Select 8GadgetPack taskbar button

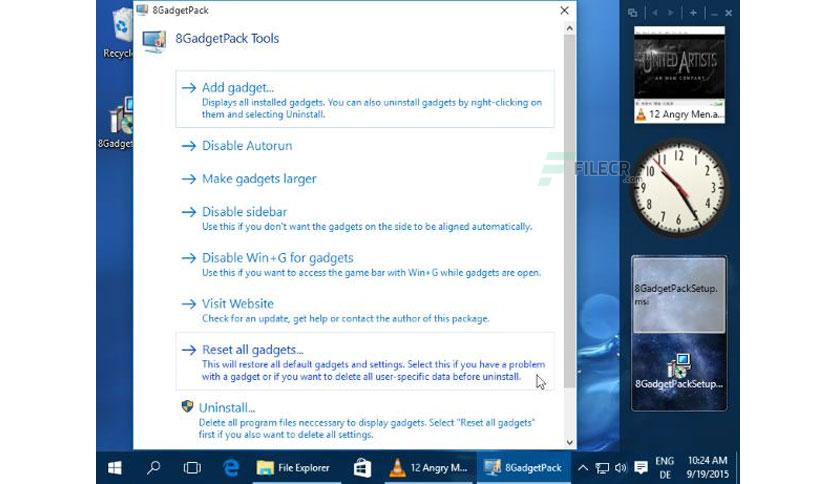[524, 468]
